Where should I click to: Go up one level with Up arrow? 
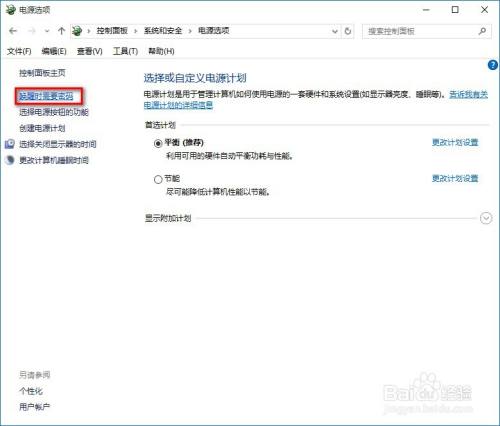pyautogui.click(x=61, y=31)
